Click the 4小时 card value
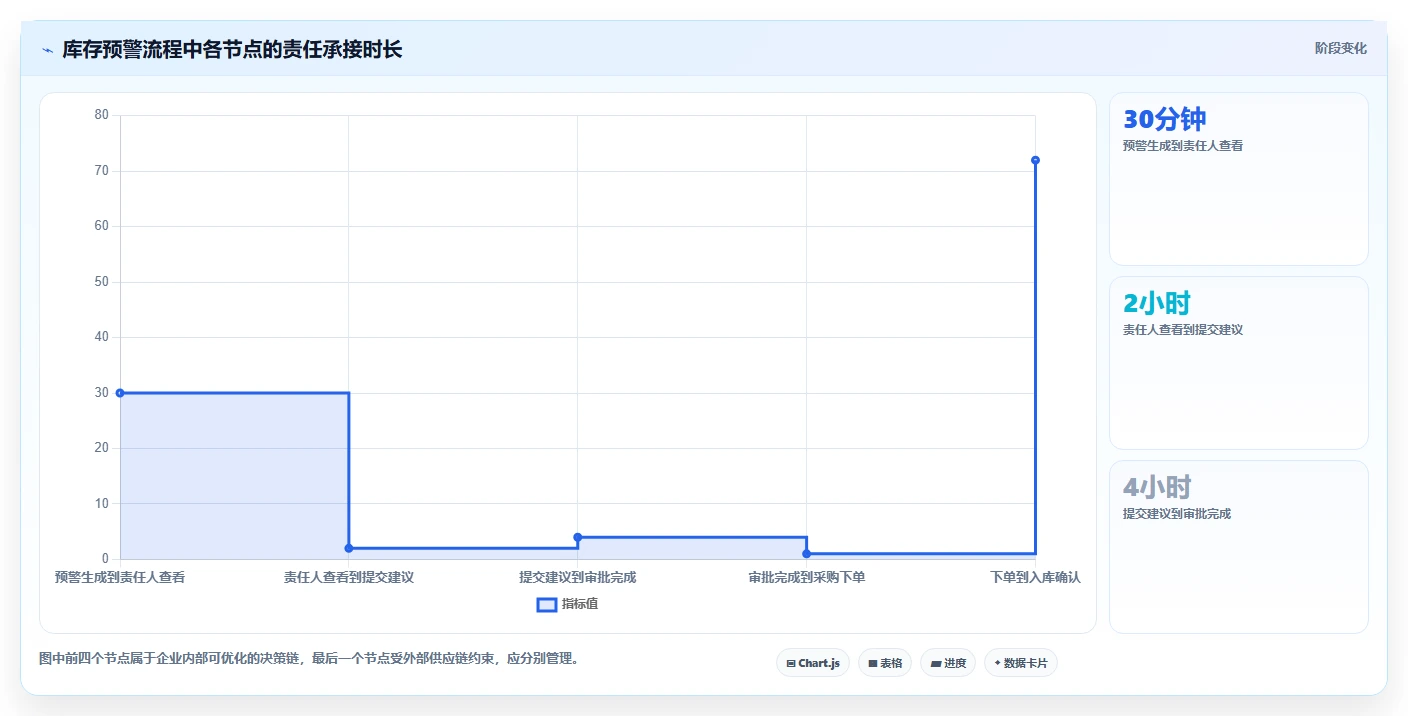The height and width of the screenshot is (716, 1408). [x=1157, y=488]
